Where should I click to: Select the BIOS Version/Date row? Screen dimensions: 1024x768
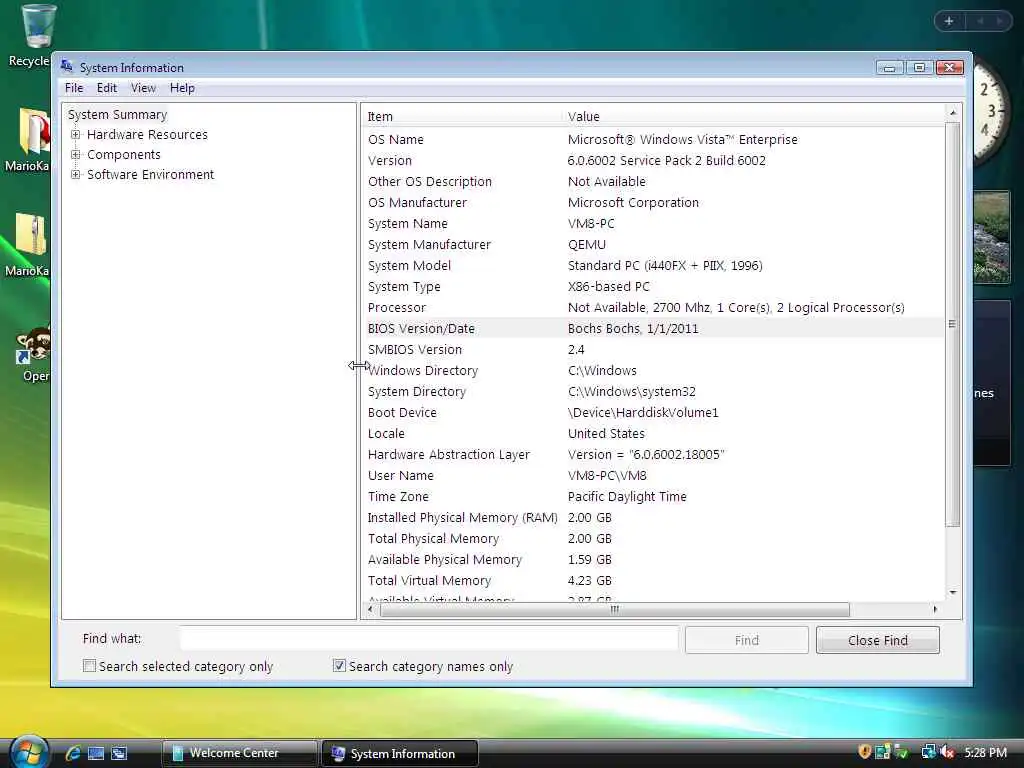pyautogui.click(x=653, y=328)
